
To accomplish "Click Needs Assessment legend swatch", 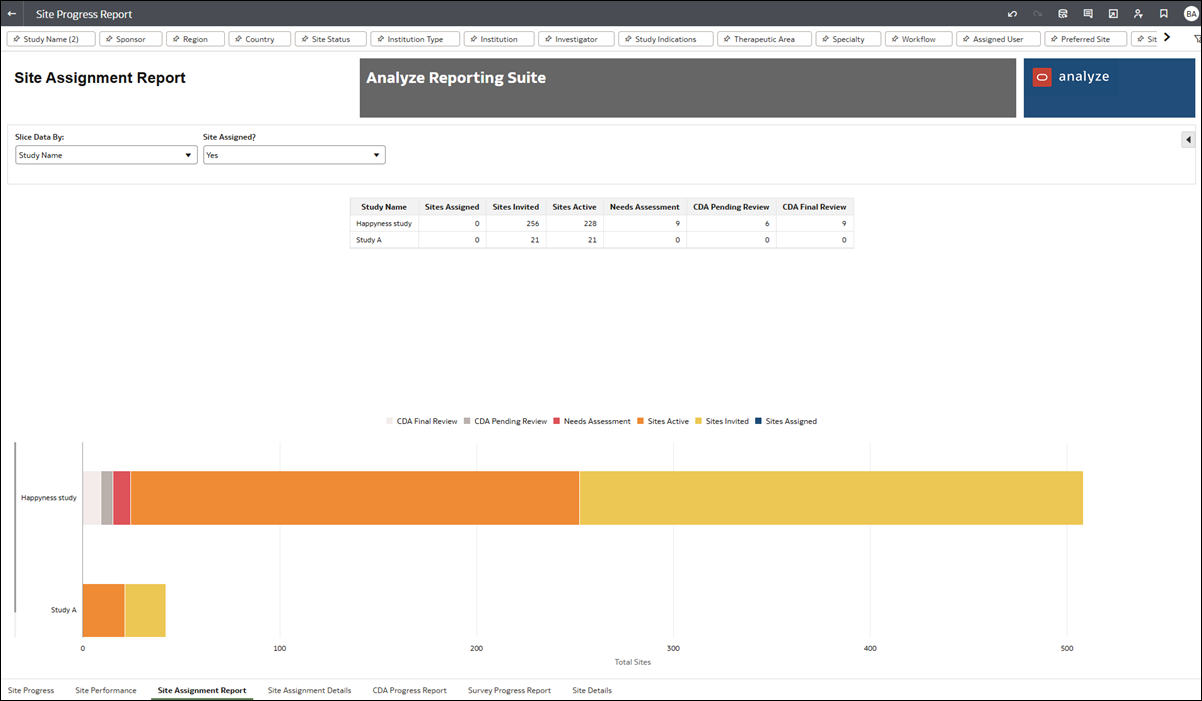I will pyautogui.click(x=557, y=422).
